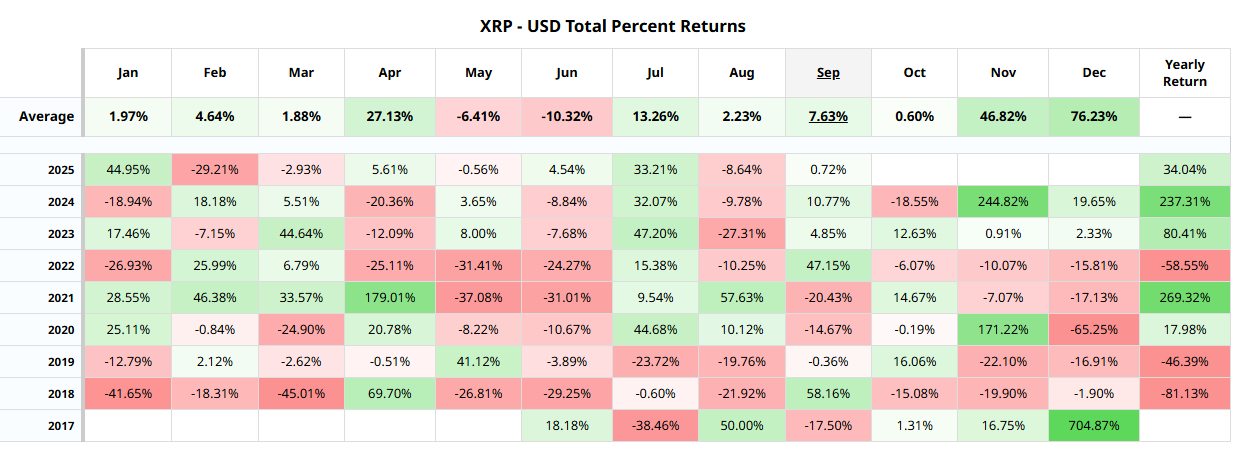Select the 2021 row label
The width and height of the screenshot is (1234, 466).
point(61,298)
